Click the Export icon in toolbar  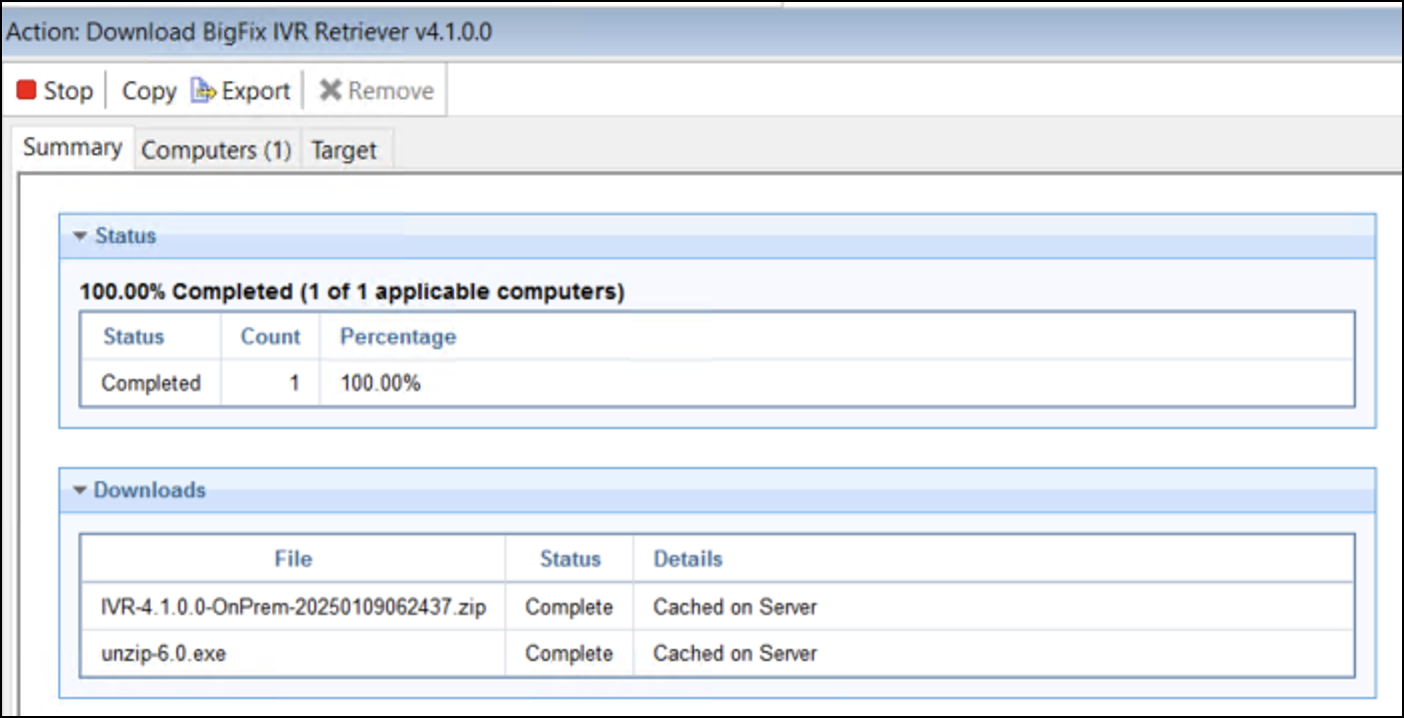(x=203, y=91)
